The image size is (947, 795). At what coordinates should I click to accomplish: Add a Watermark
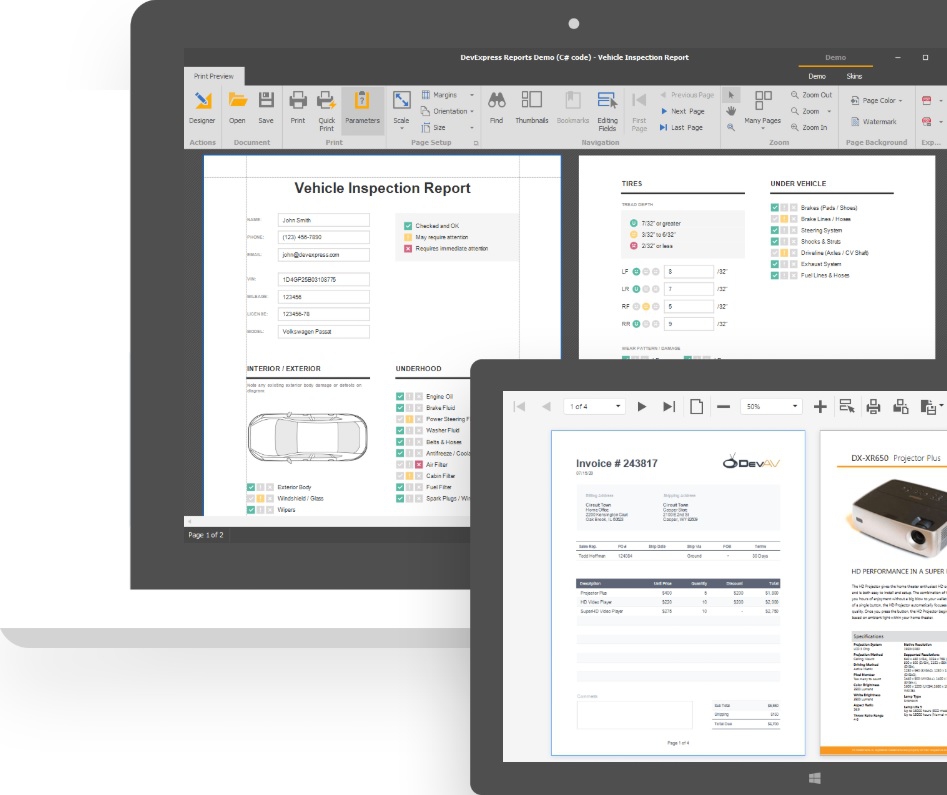(x=873, y=121)
